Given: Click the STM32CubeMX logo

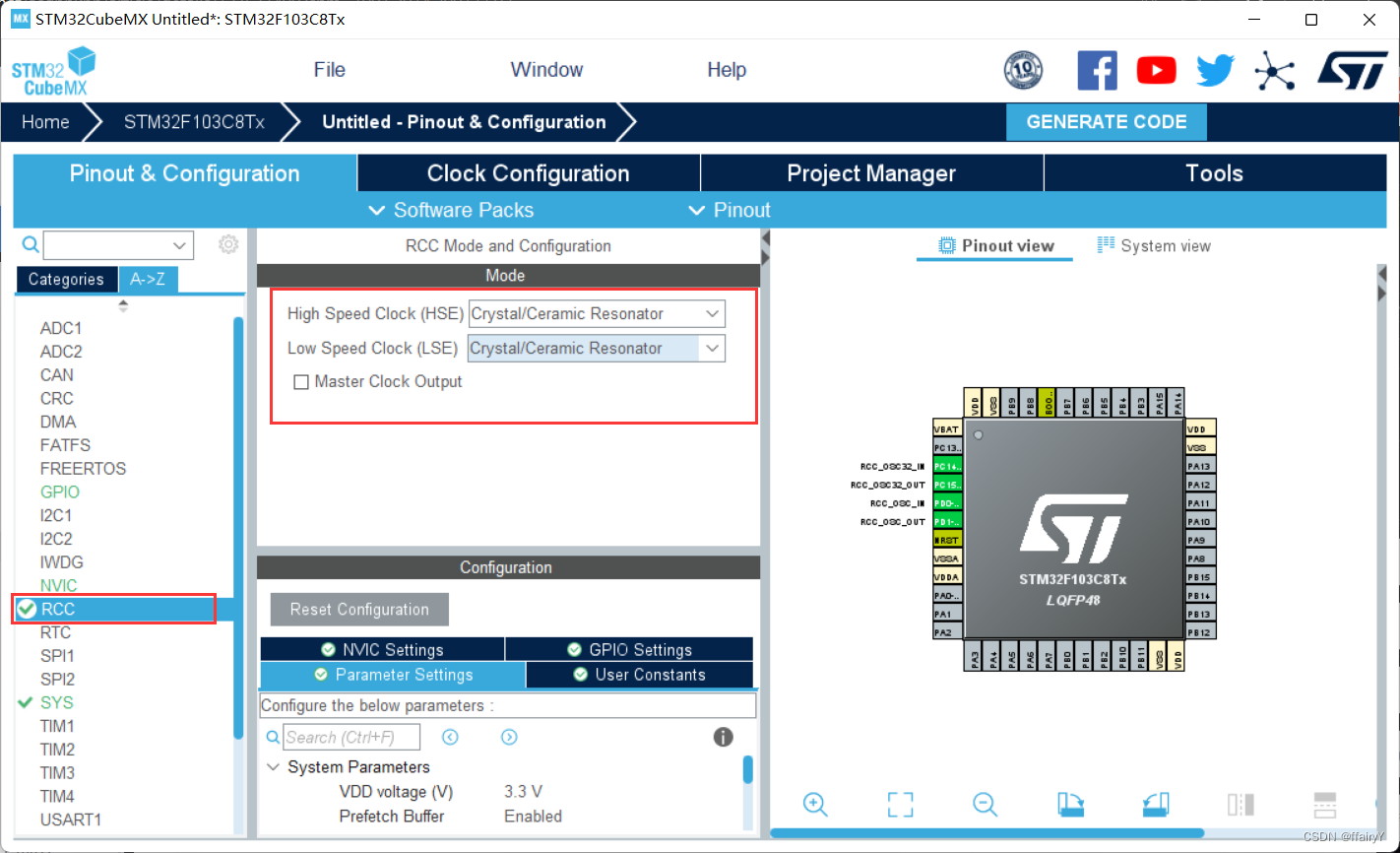Looking at the screenshot, I should (x=53, y=71).
